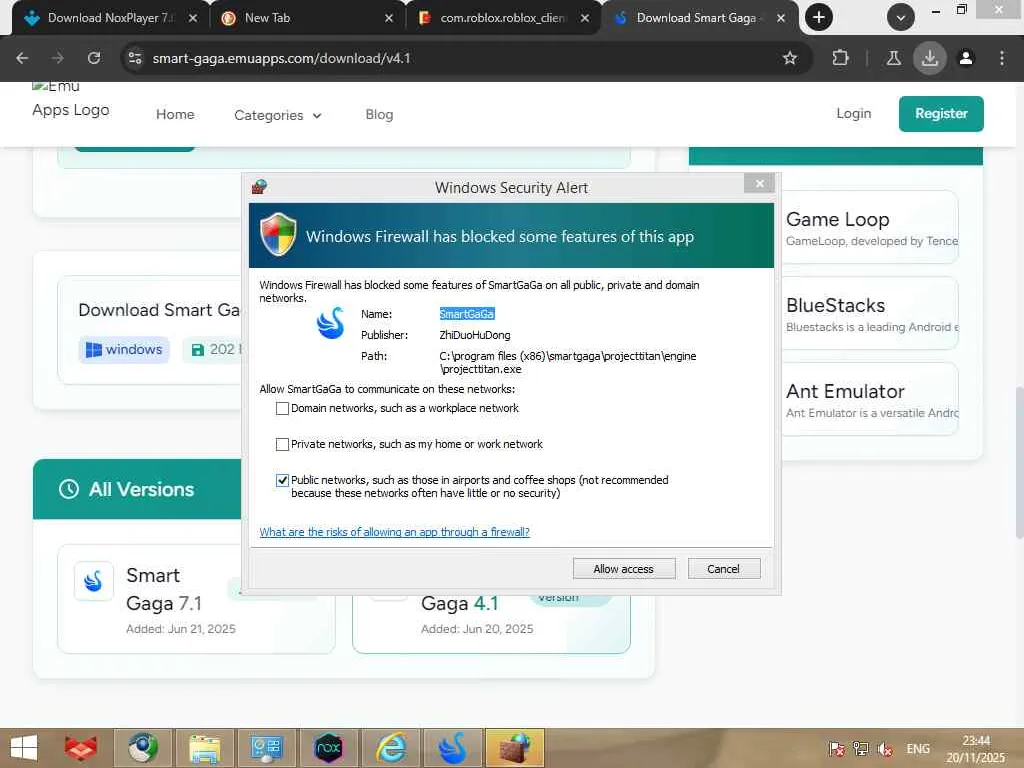Viewport: 1024px width, 768px height.
Task: Click network status tray icon
Action: (x=861, y=748)
